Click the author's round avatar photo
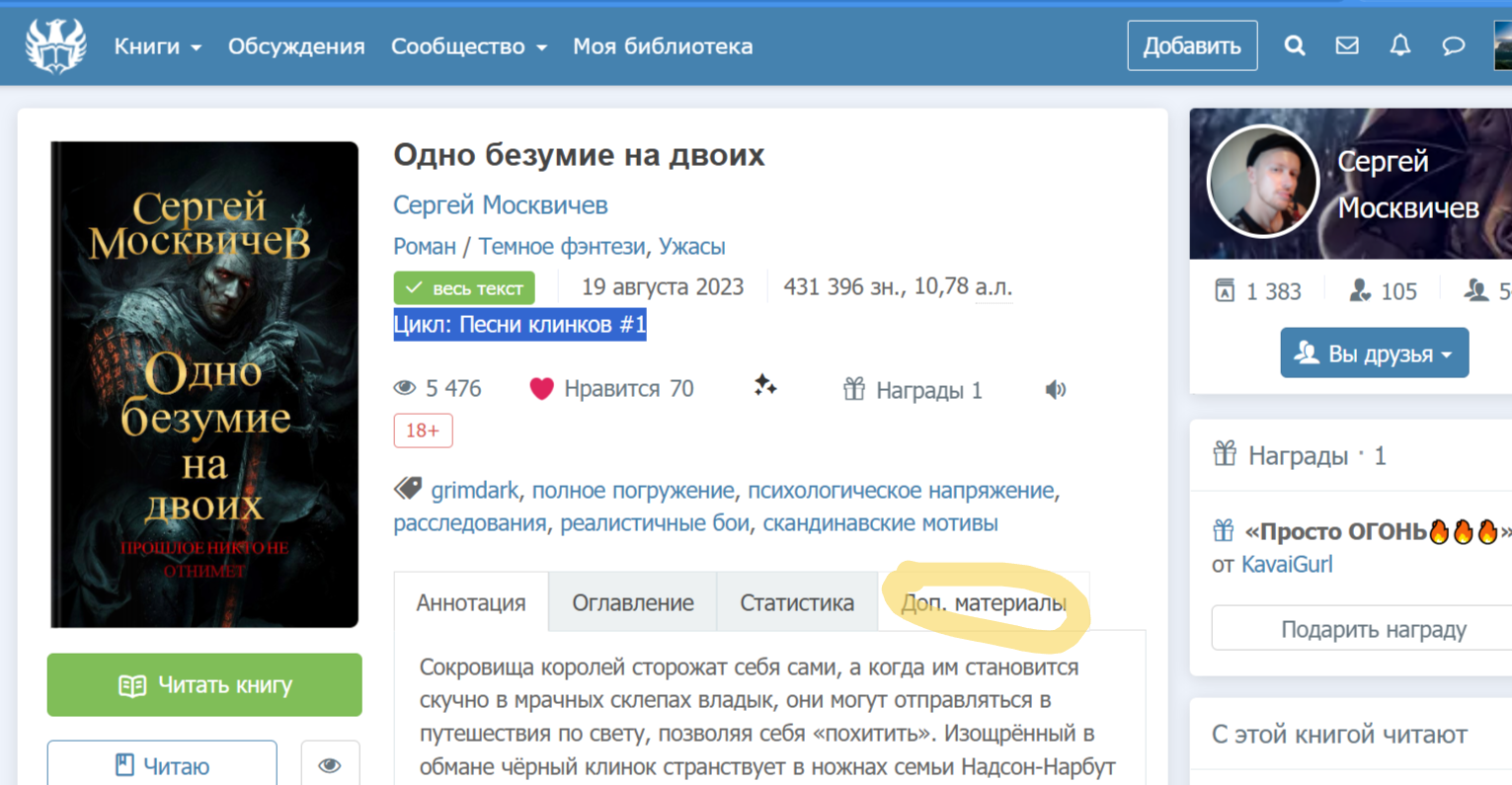The width and height of the screenshot is (1512, 785). (x=1263, y=183)
